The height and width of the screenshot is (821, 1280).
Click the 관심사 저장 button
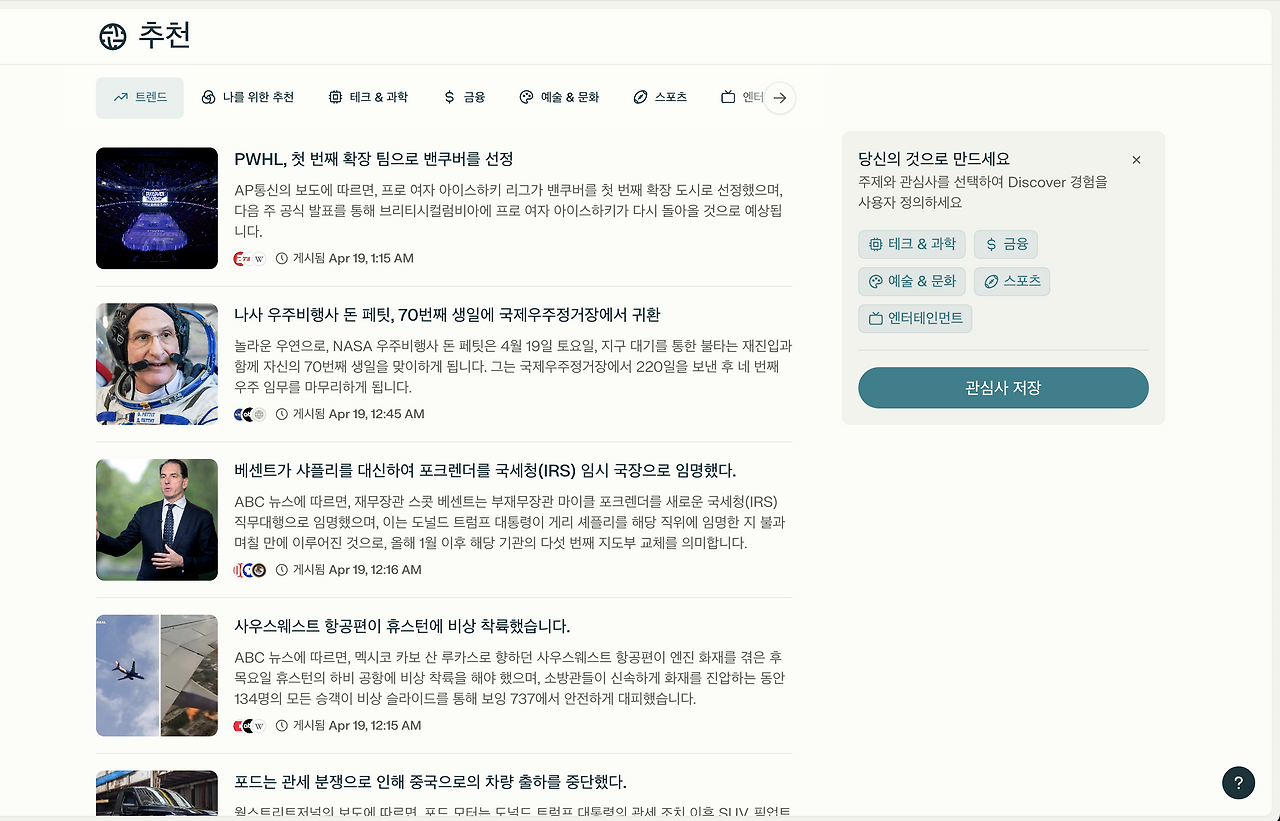[x=1003, y=388]
